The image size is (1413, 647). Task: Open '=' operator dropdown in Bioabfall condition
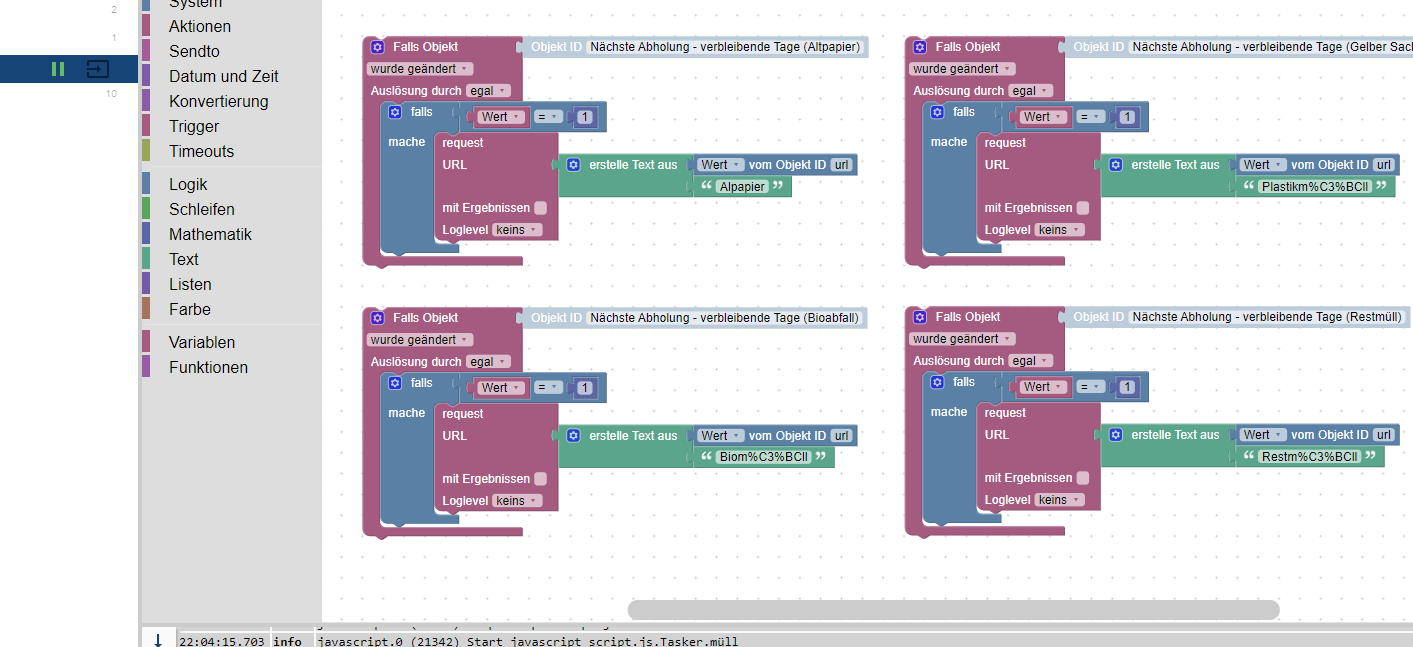coord(548,388)
